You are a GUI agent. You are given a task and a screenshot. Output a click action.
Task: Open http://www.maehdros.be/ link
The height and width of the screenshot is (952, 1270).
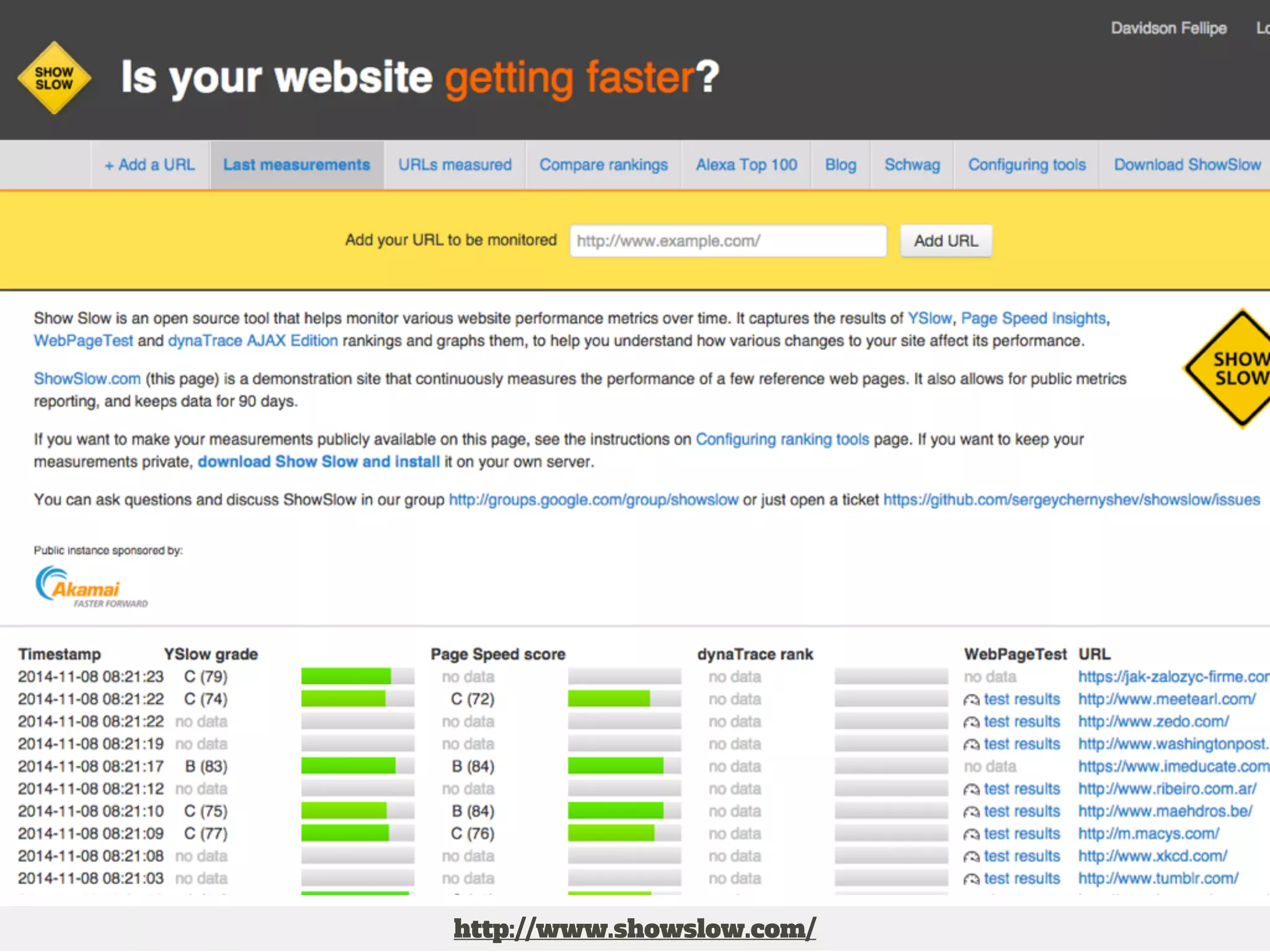(x=1165, y=811)
